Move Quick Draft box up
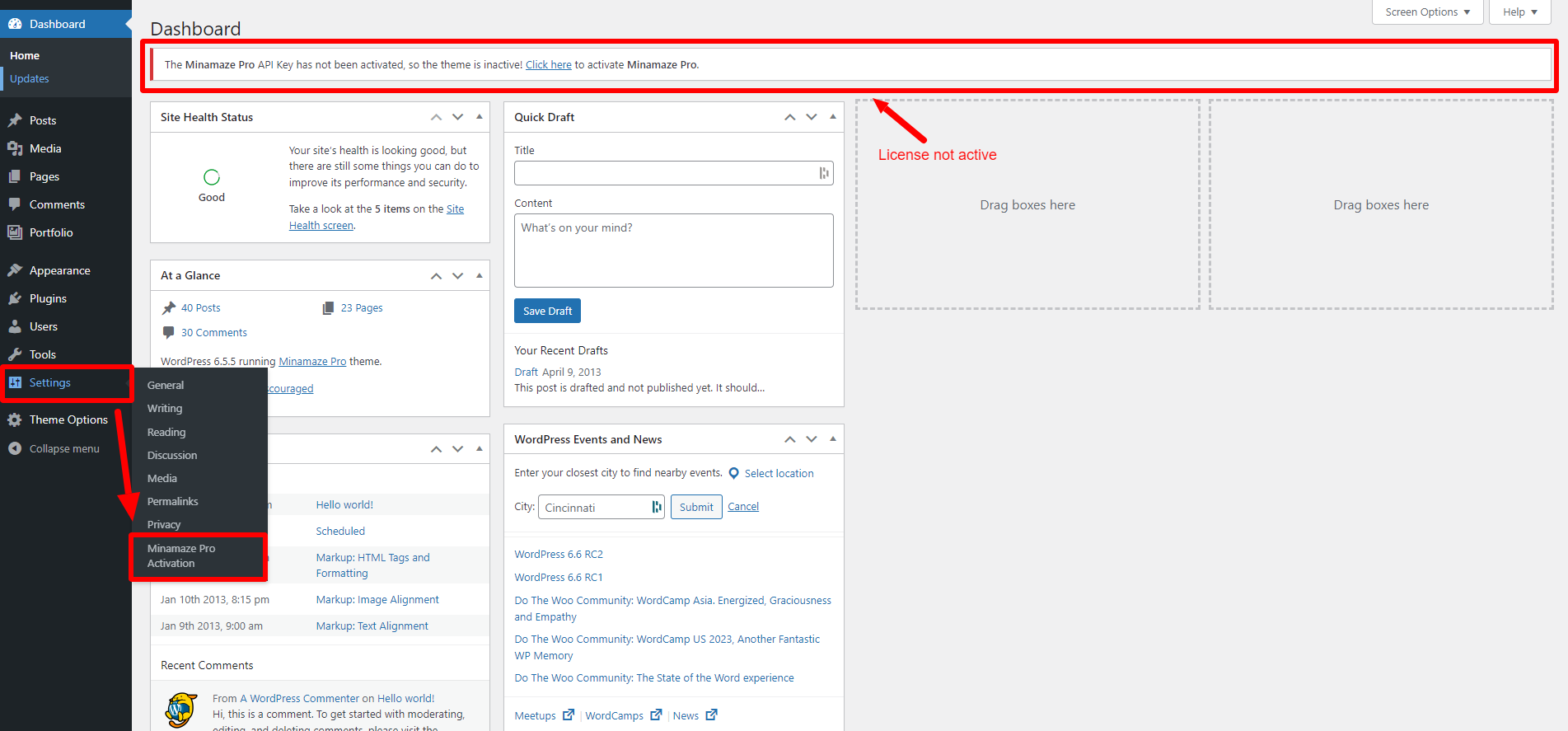Image resolution: width=1568 pixels, height=731 pixels. pyautogui.click(x=790, y=117)
